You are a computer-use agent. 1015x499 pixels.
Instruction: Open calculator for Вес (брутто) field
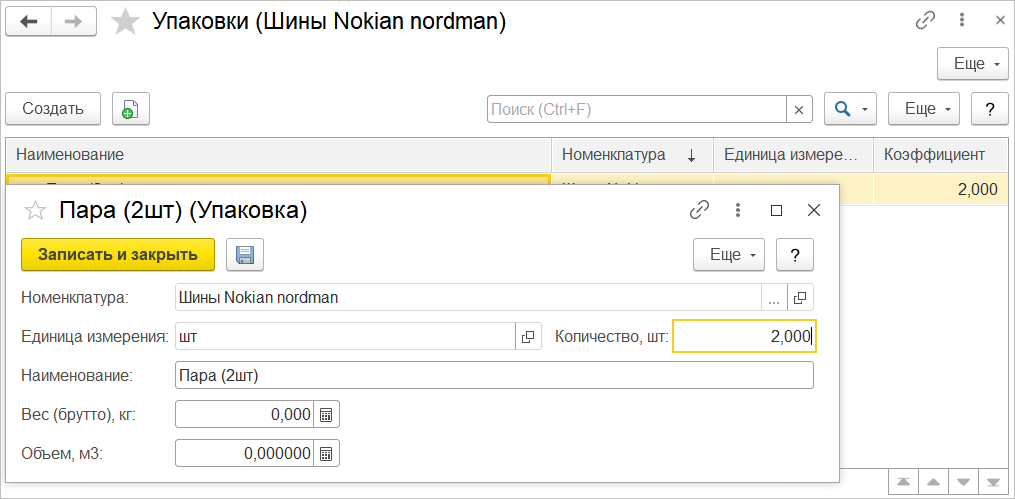[327, 414]
